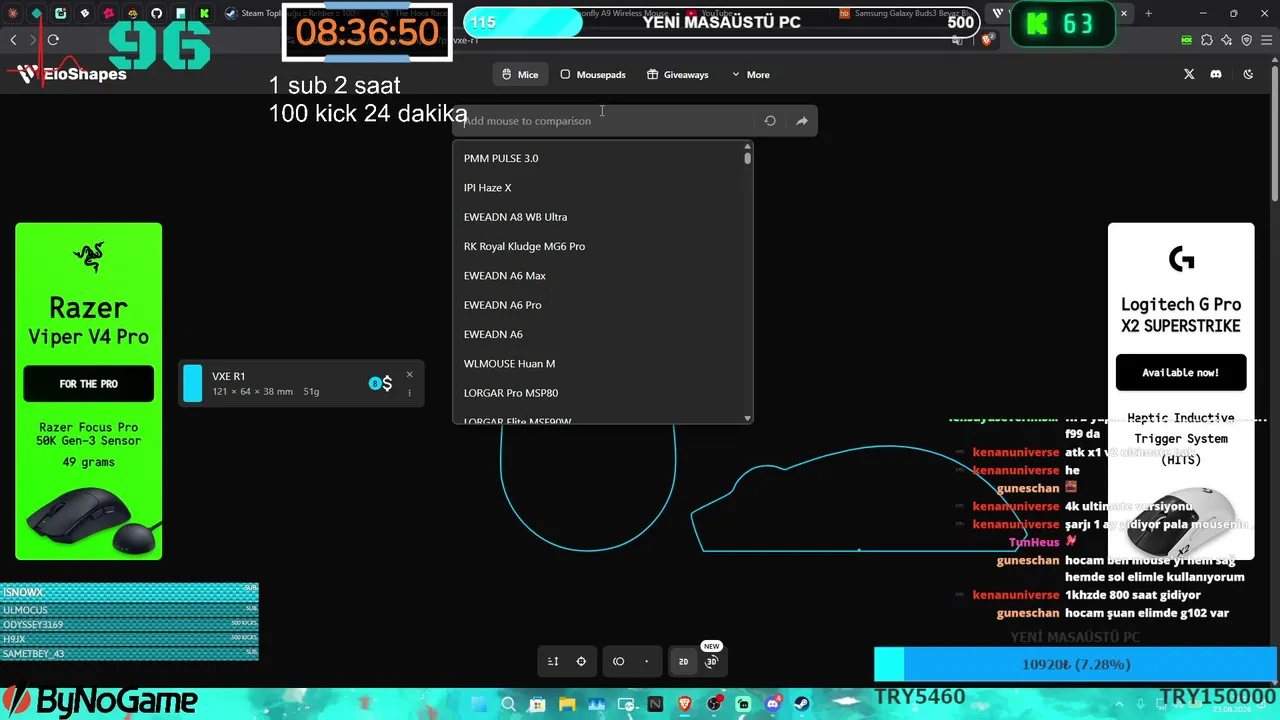Click the Razer FOR THE PRO button
The width and height of the screenshot is (1280, 720).
point(88,384)
